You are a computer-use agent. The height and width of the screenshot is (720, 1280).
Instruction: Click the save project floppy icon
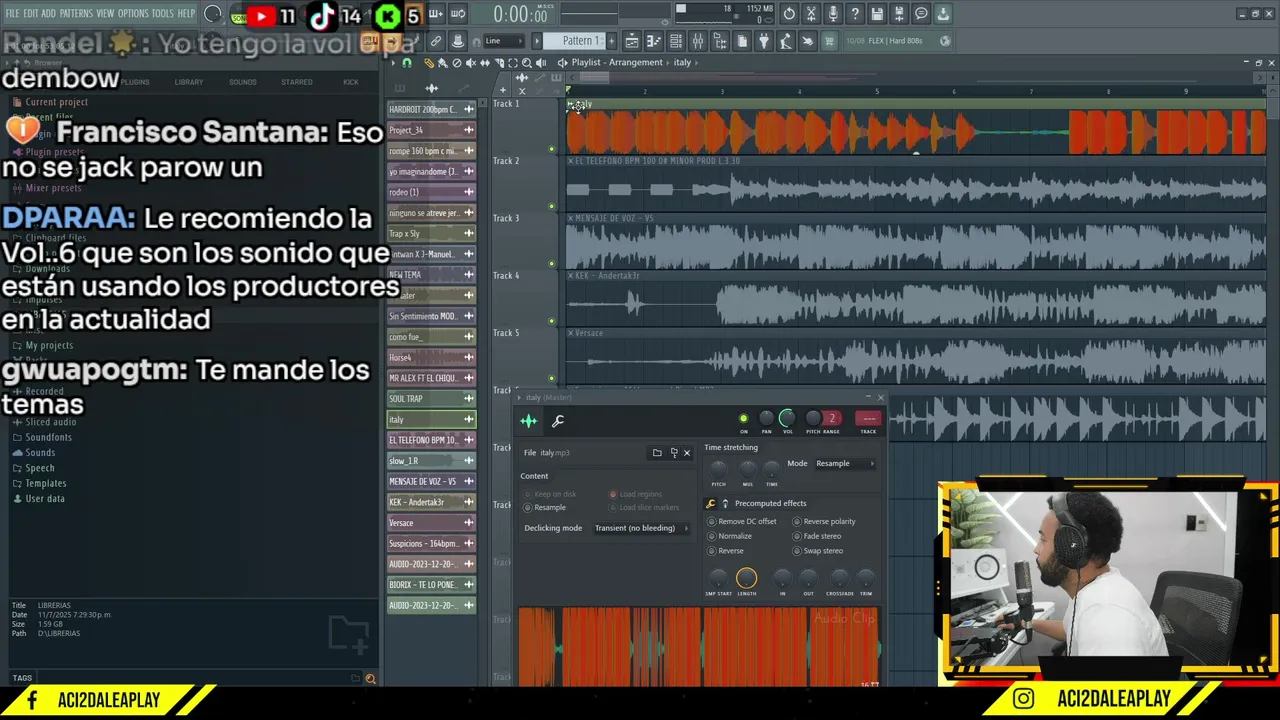[877, 14]
